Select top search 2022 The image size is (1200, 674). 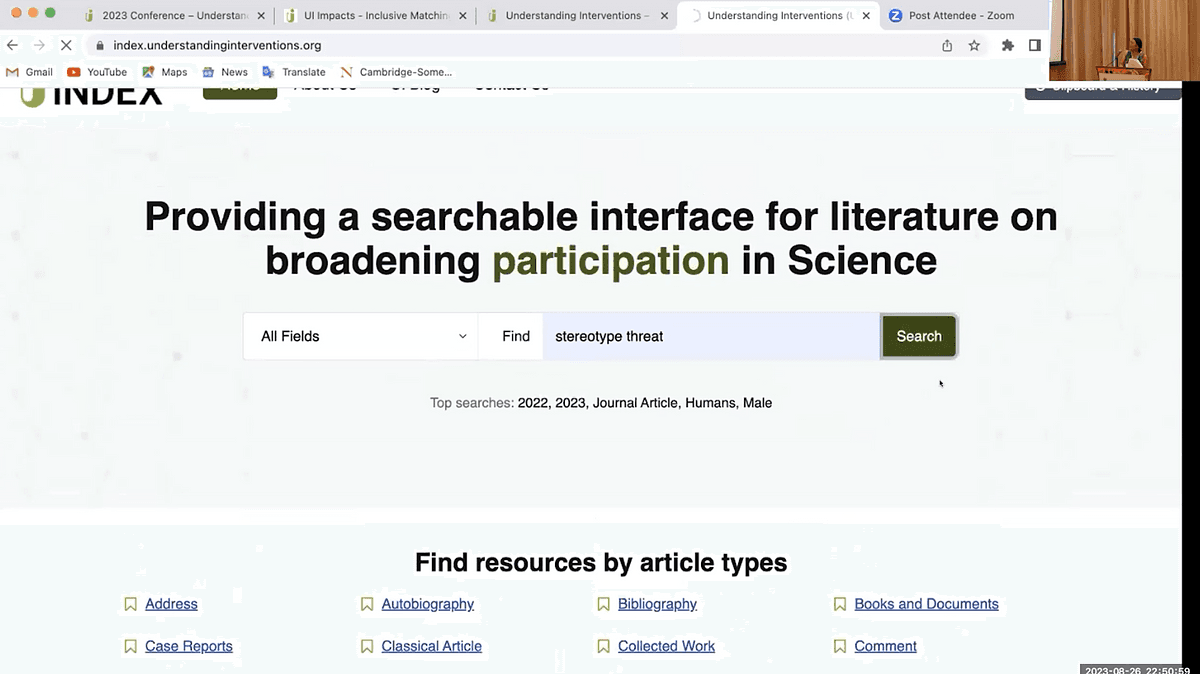pyautogui.click(x=533, y=403)
